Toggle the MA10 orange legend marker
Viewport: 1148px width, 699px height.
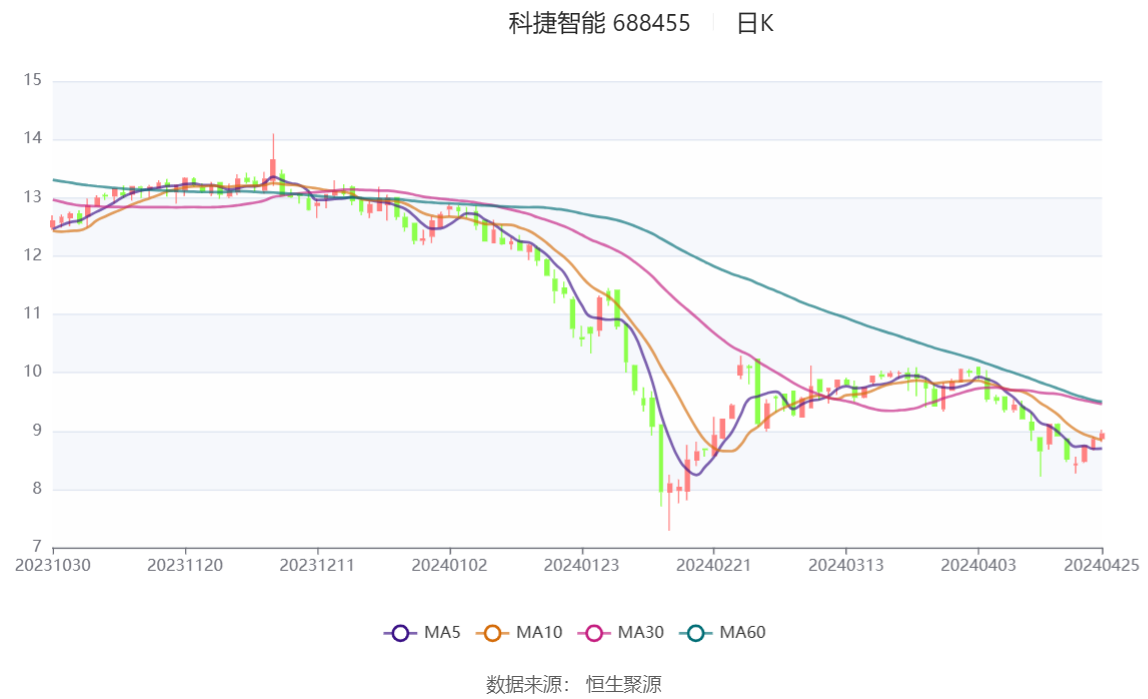point(493,633)
